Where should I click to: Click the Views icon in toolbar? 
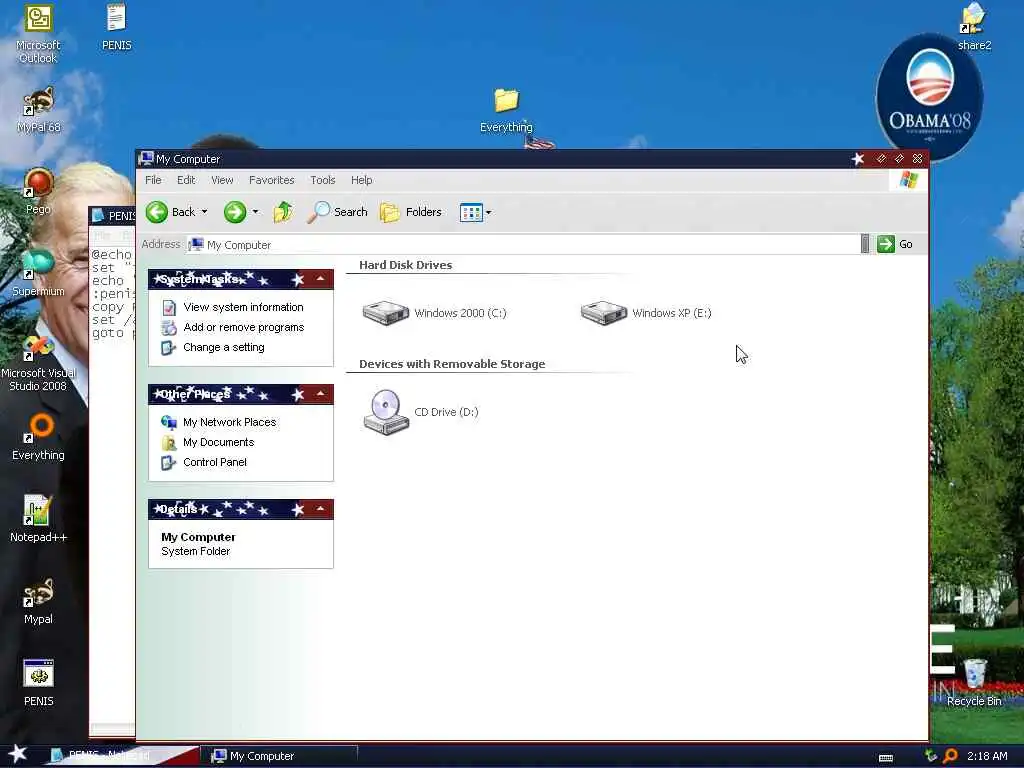coord(471,212)
